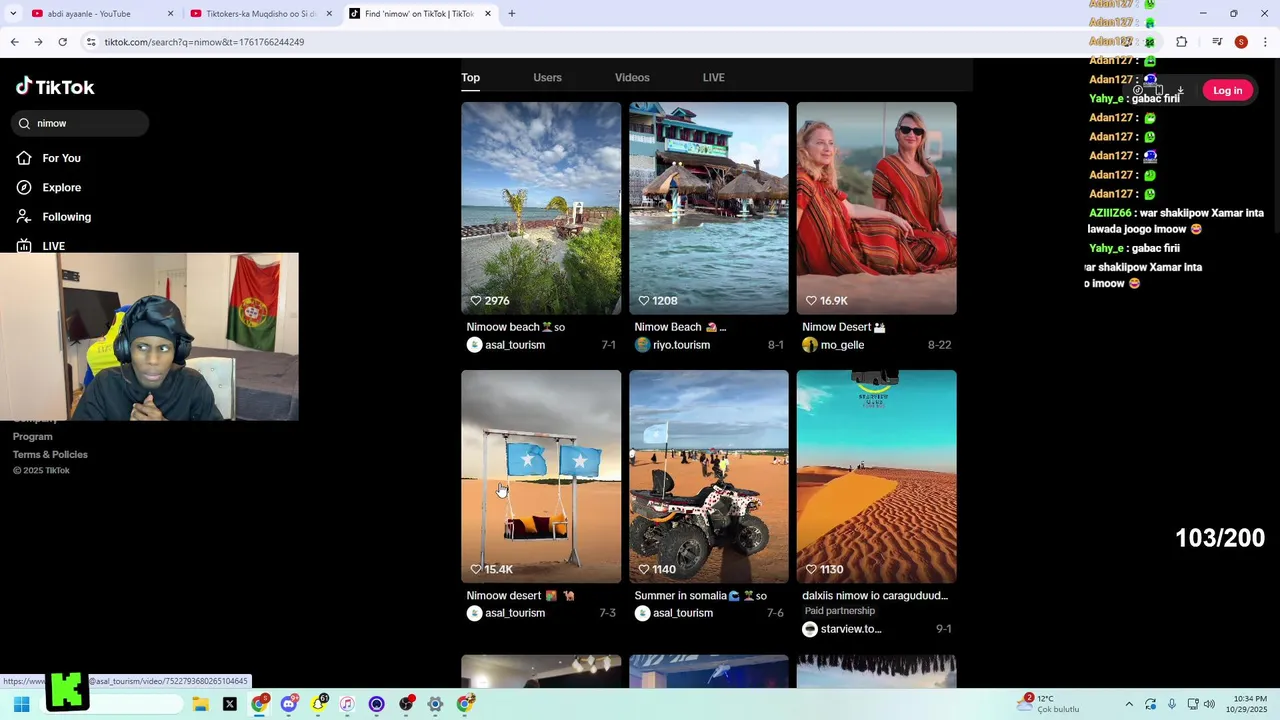Viewport: 1280px width, 720px height.
Task: Open Chrome three-dot menu
Action: pyautogui.click(x=1265, y=42)
